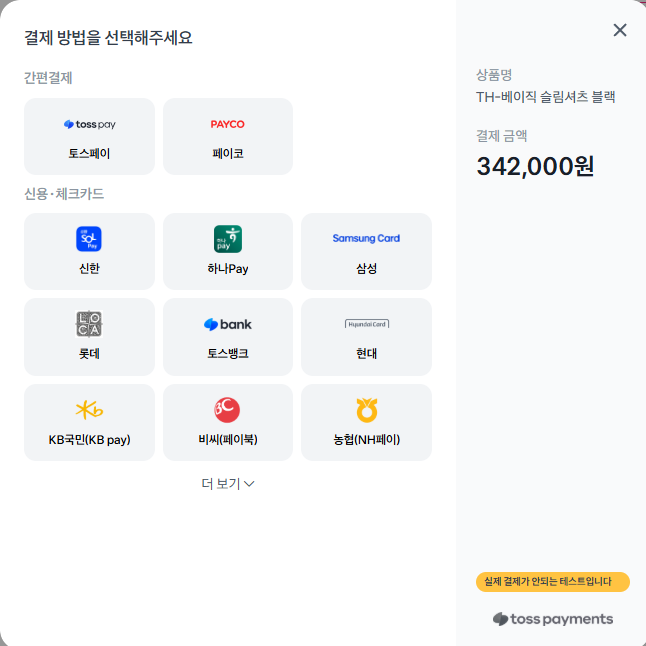Choose the Shinhan SOL Pay icon
This screenshot has height=646, width=646.
coord(89,239)
